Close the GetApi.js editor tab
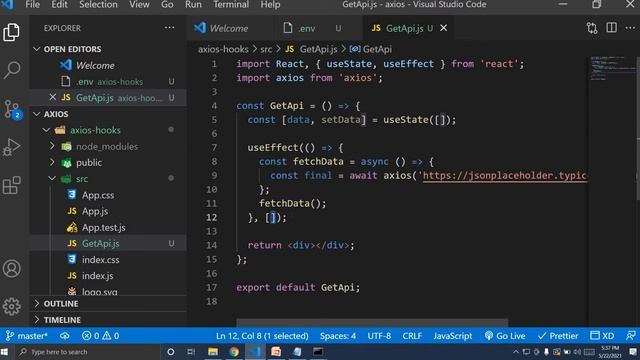 pyautogui.click(x=443, y=28)
